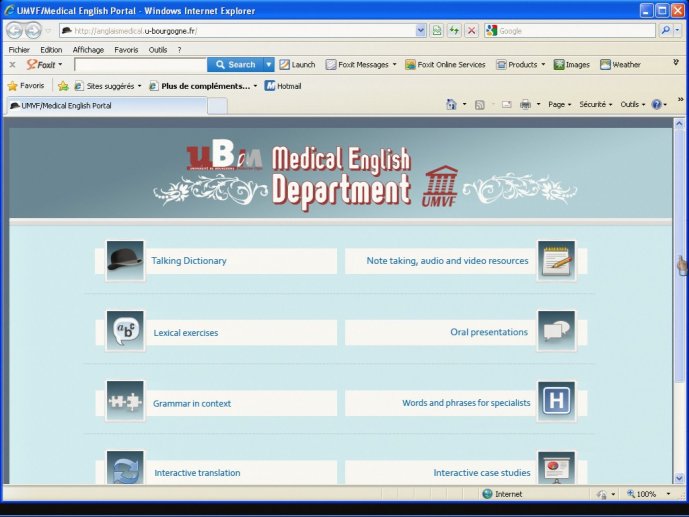Screen dimensions: 689x517
Task: Open the Talking Dictionary link
Action: [x=189, y=261]
